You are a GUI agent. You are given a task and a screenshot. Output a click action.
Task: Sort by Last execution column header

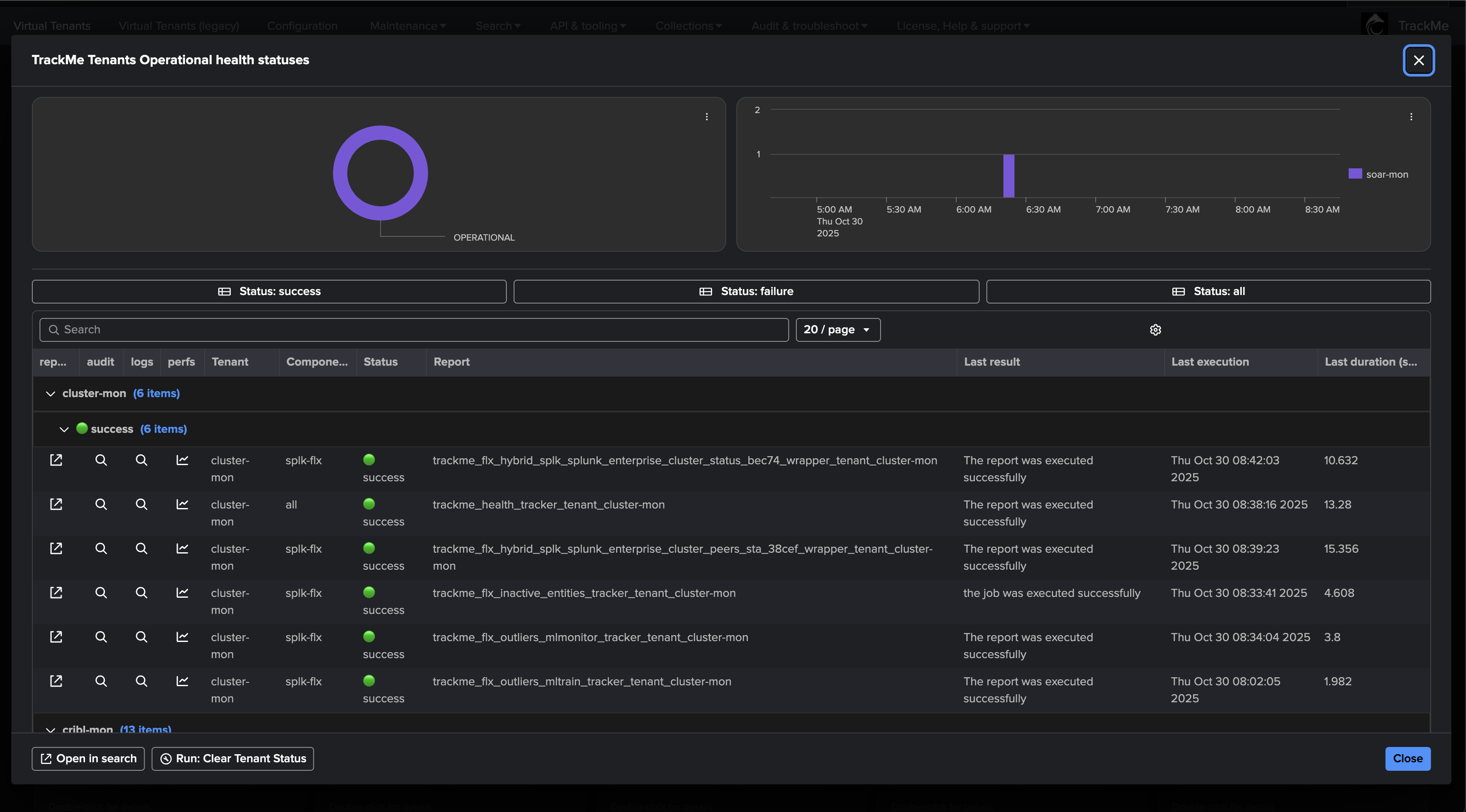coord(1210,362)
